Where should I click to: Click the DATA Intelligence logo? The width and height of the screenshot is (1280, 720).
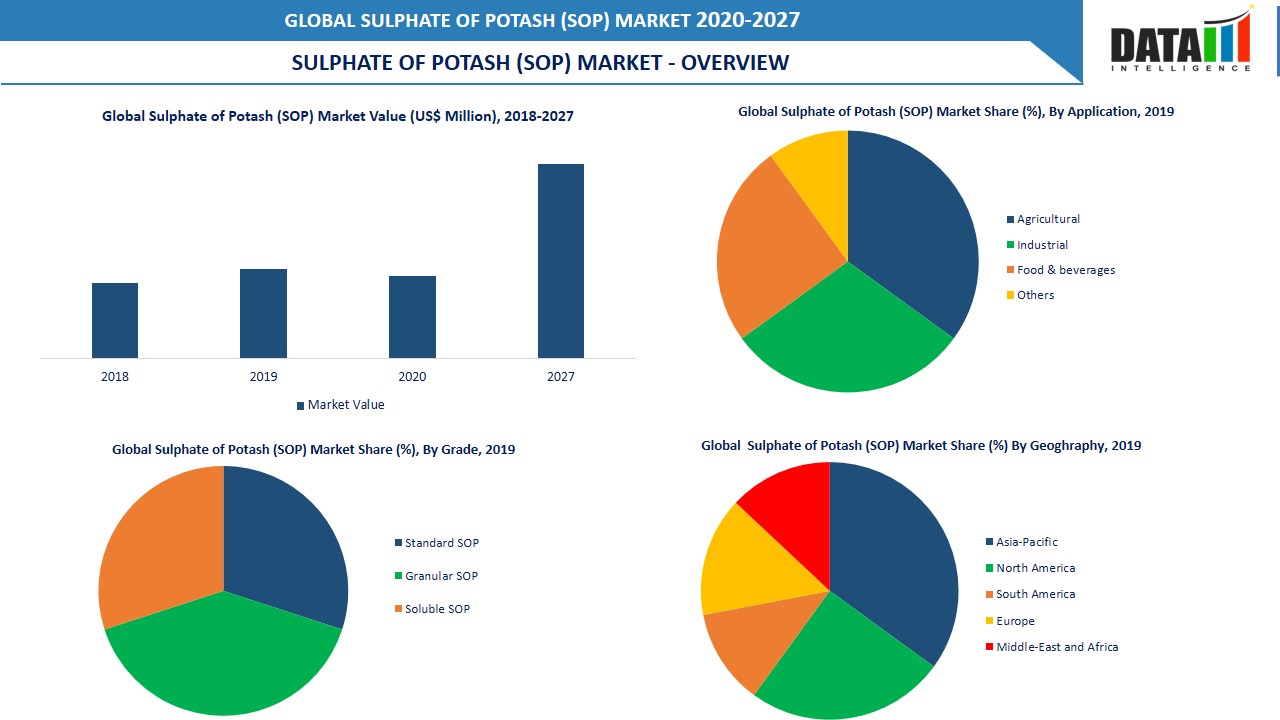1180,40
